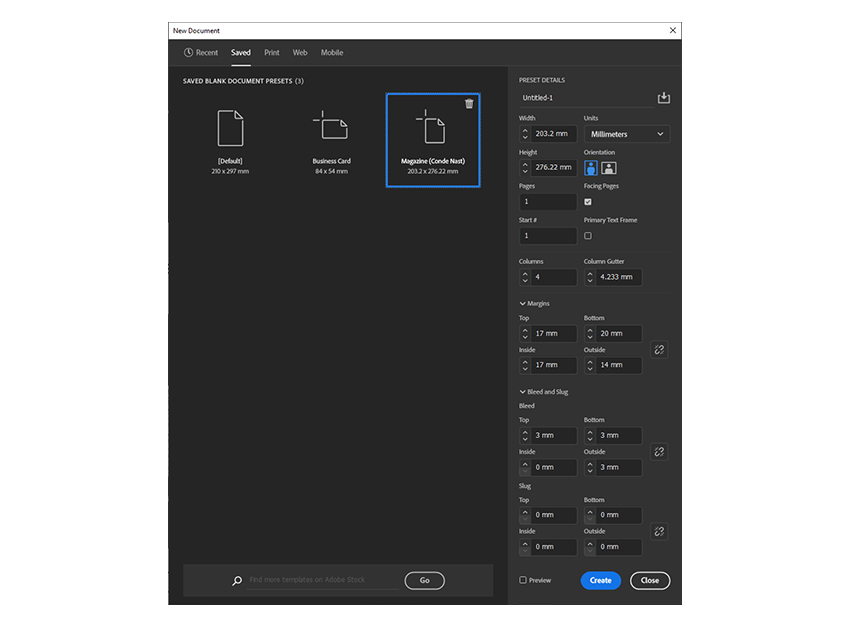Image resolution: width=850 pixels, height=625 pixels.
Task: Click the Create button
Action: (x=601, y=581)
